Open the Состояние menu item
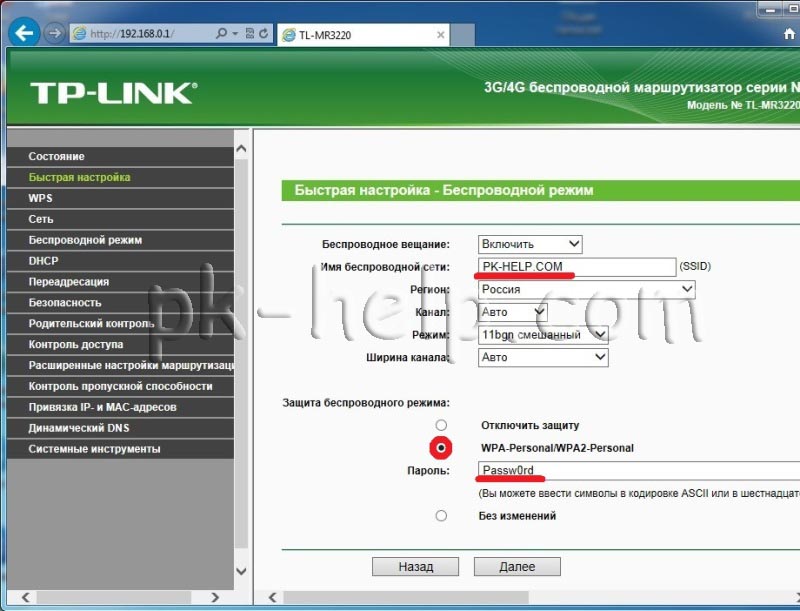This screenshot has height=611, width=800. [120, 157]
